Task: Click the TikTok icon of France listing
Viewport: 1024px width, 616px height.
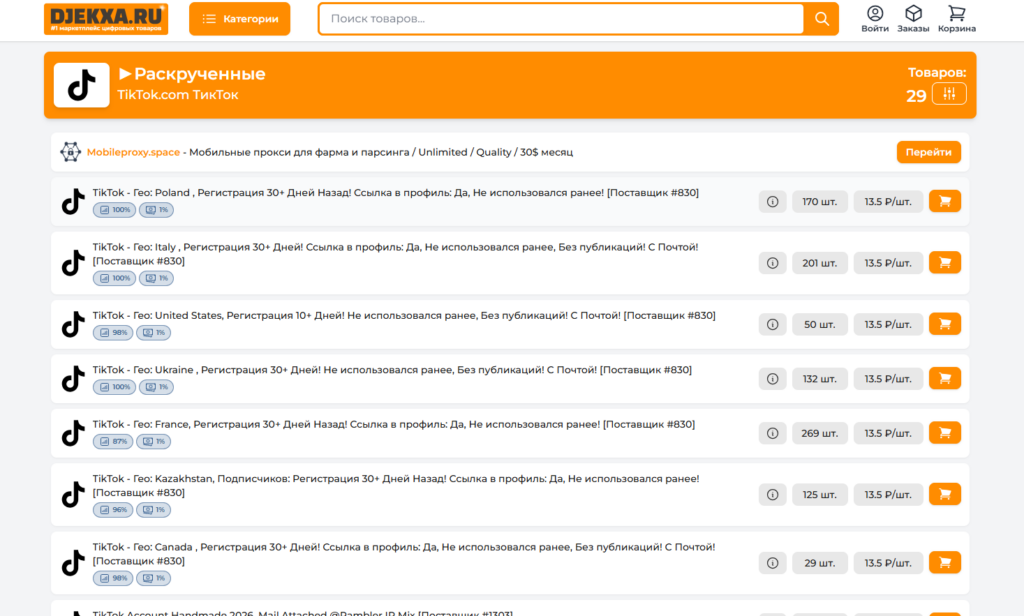Action: (73, 433)
